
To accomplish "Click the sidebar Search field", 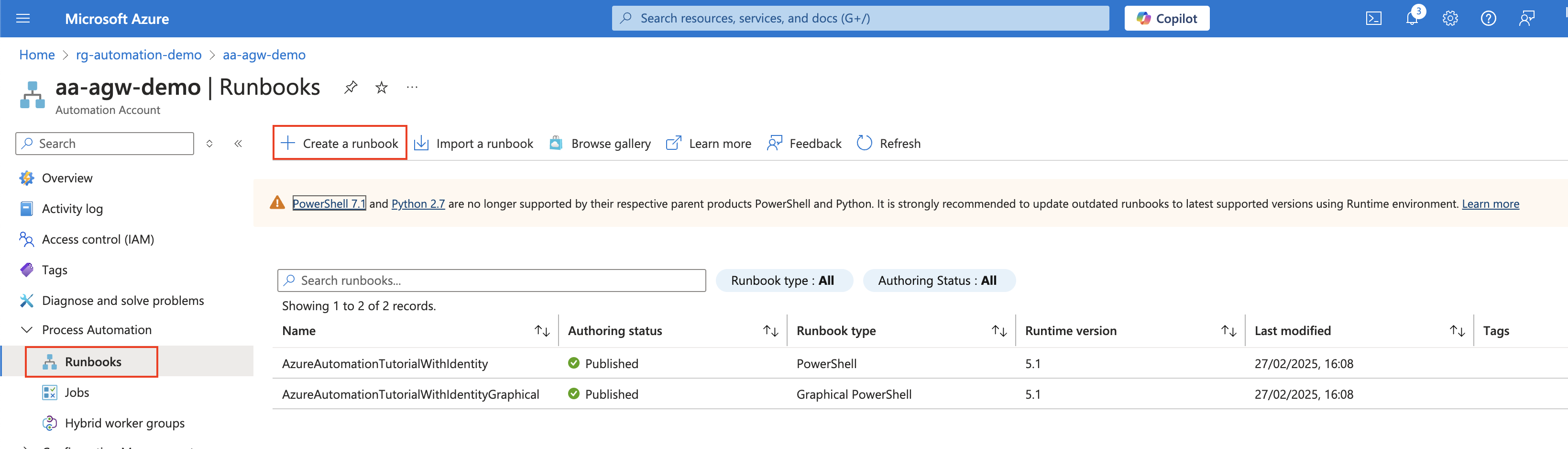I will click(105, 144).
